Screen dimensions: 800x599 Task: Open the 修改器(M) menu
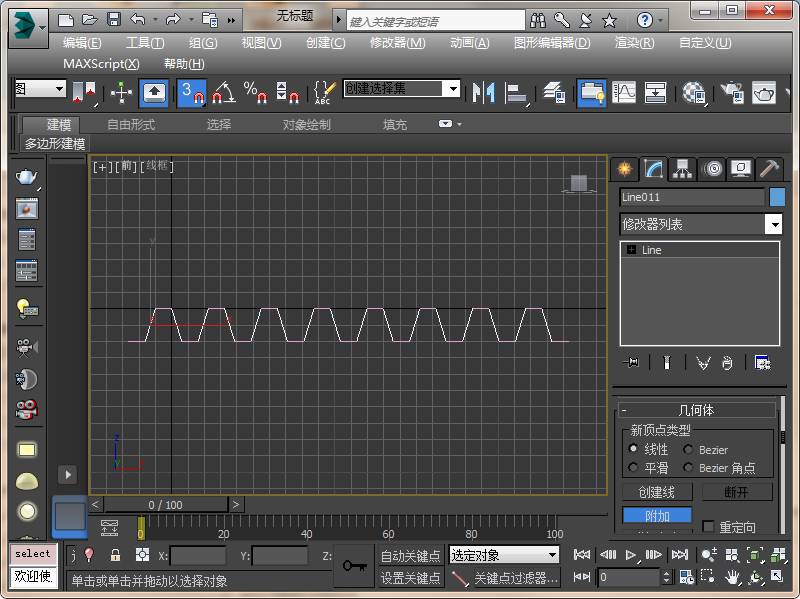coord(397,43)
